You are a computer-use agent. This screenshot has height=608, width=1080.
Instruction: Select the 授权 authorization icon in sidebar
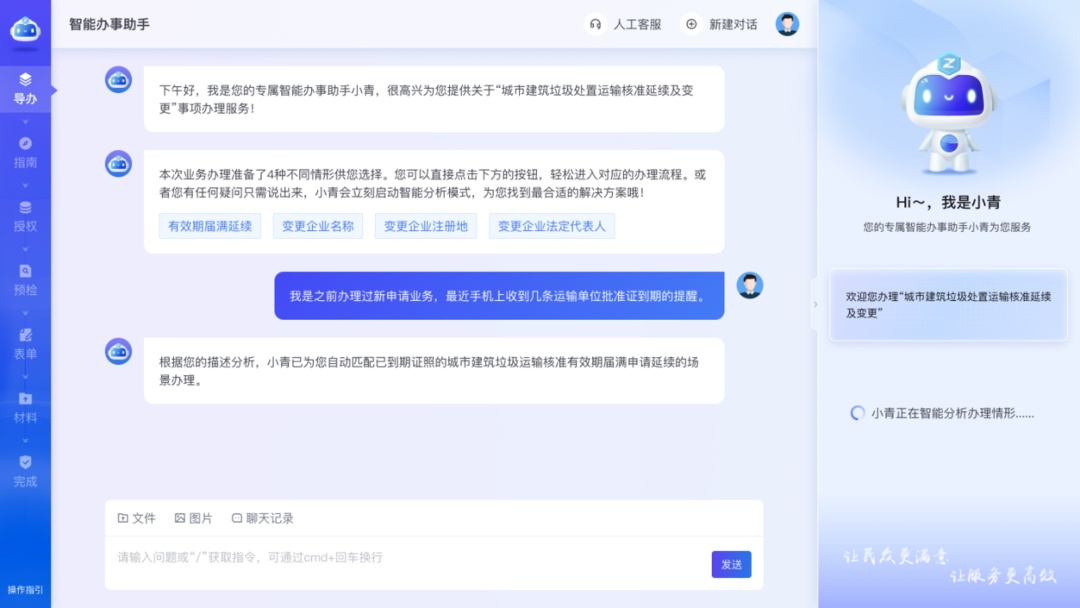tap(25, 208)
